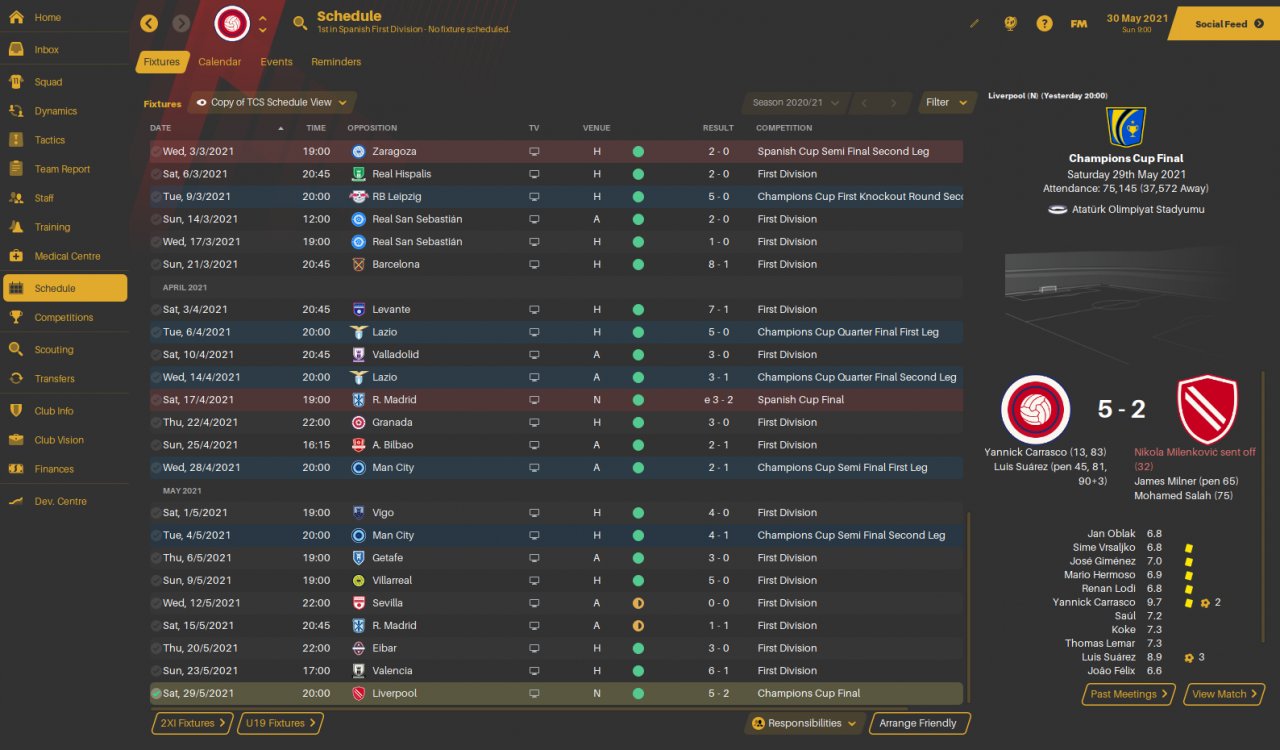This screenshot has width=1280, height=750.
Task: Click the pencil edit icon in the top bar
Action: pos(975,23)
